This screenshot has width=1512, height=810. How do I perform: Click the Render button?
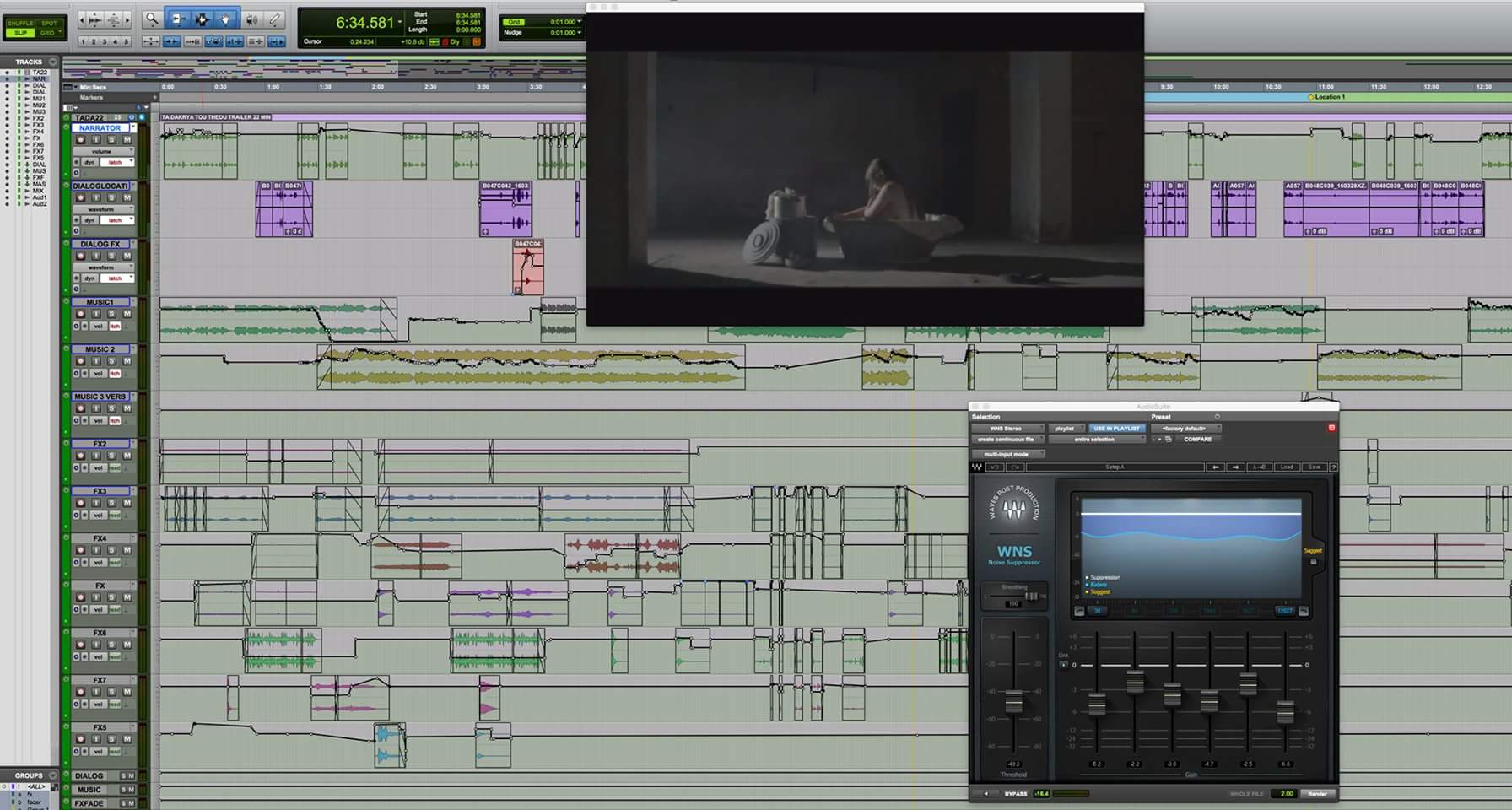pos(1317,793)
